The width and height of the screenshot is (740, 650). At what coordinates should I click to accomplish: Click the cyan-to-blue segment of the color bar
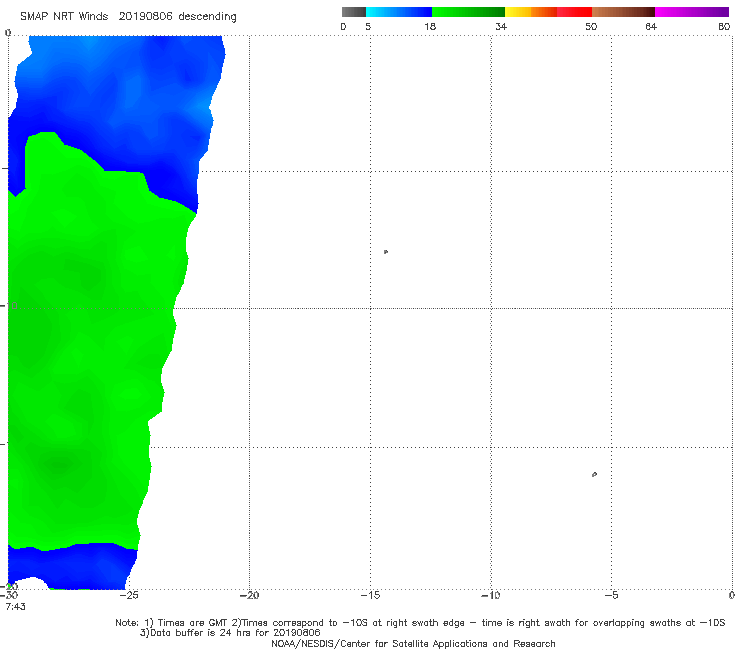point(399,12)
